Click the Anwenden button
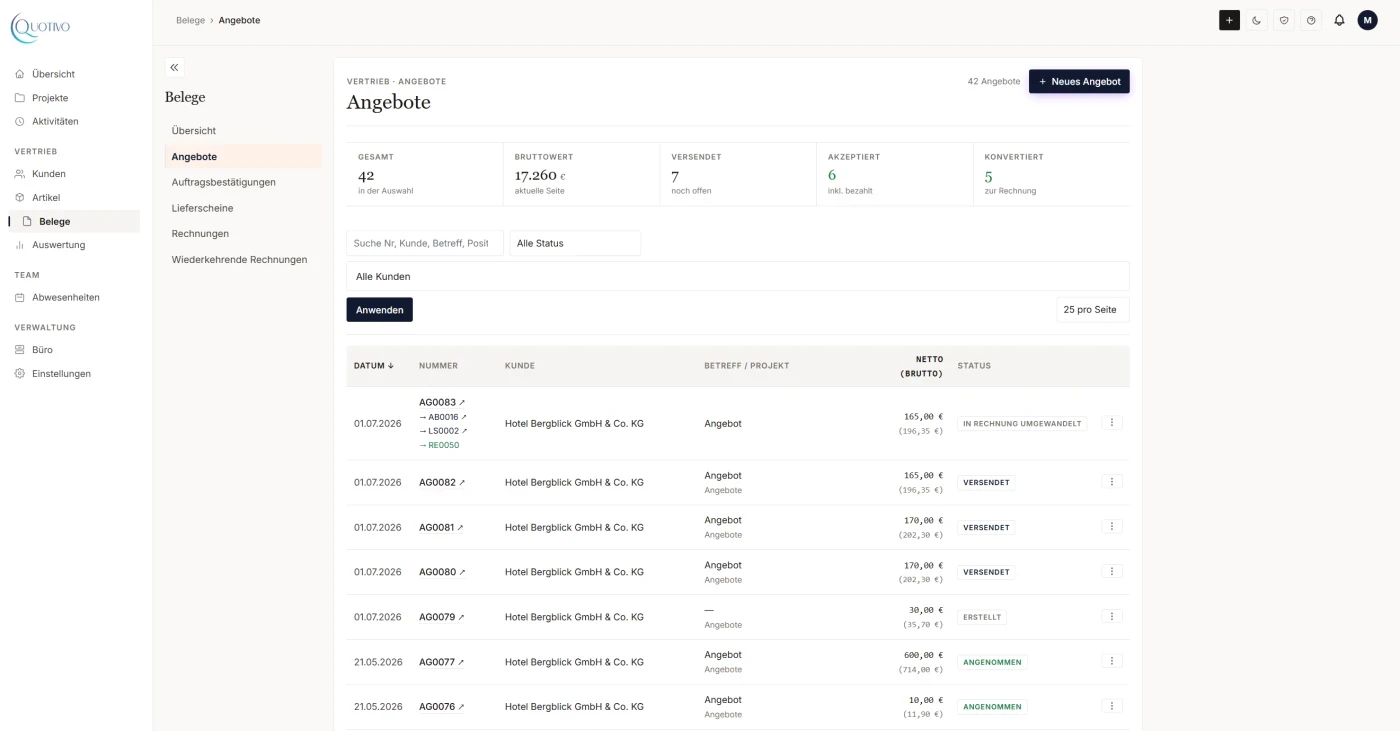 [x=380, y=310]
